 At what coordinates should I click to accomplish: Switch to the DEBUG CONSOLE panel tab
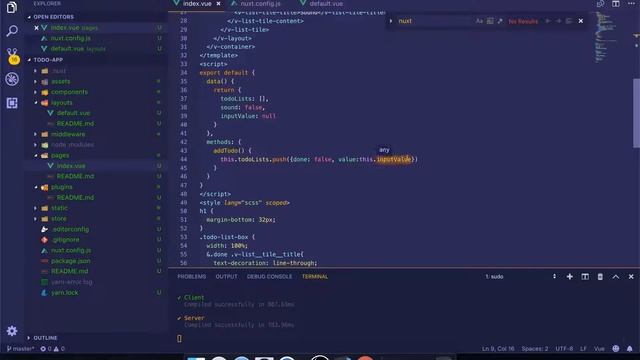[x=269, y=276]
